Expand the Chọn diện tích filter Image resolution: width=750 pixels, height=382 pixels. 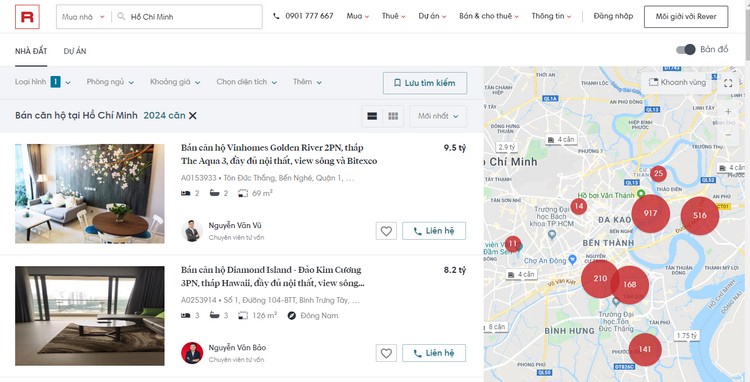246,82
